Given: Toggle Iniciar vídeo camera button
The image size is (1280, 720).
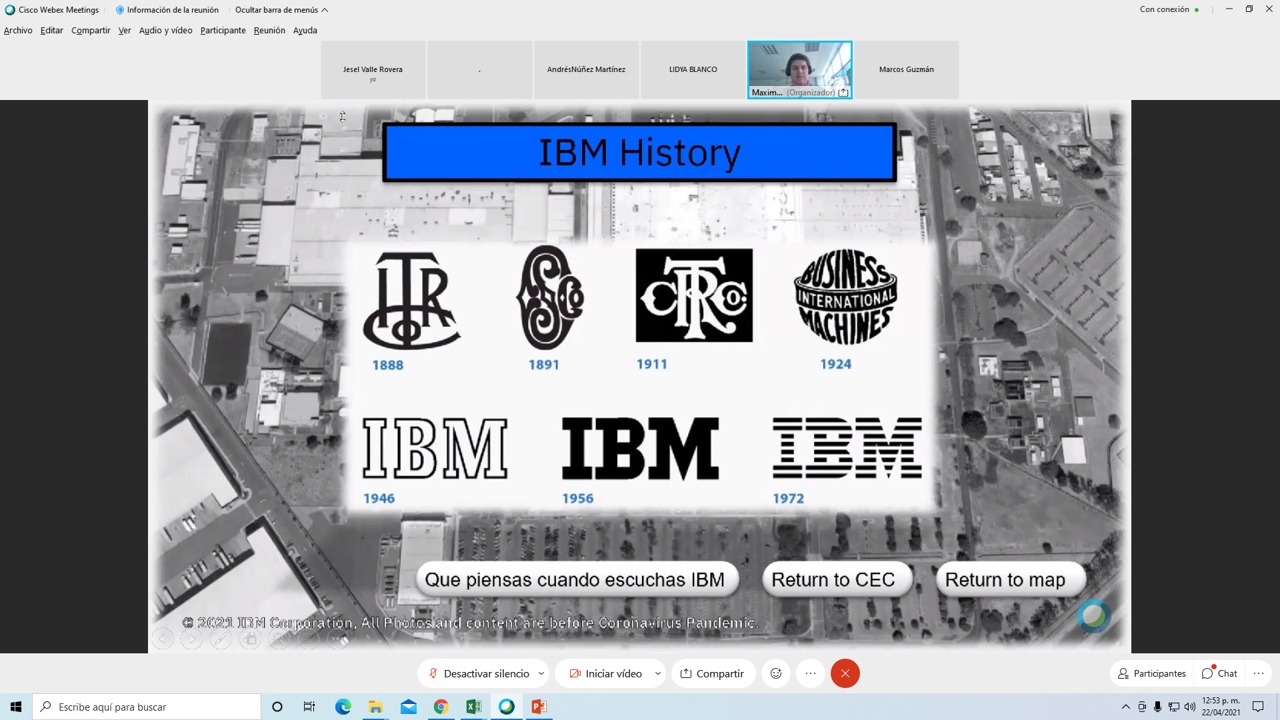Looking at the screenshot, I should 606,673.
